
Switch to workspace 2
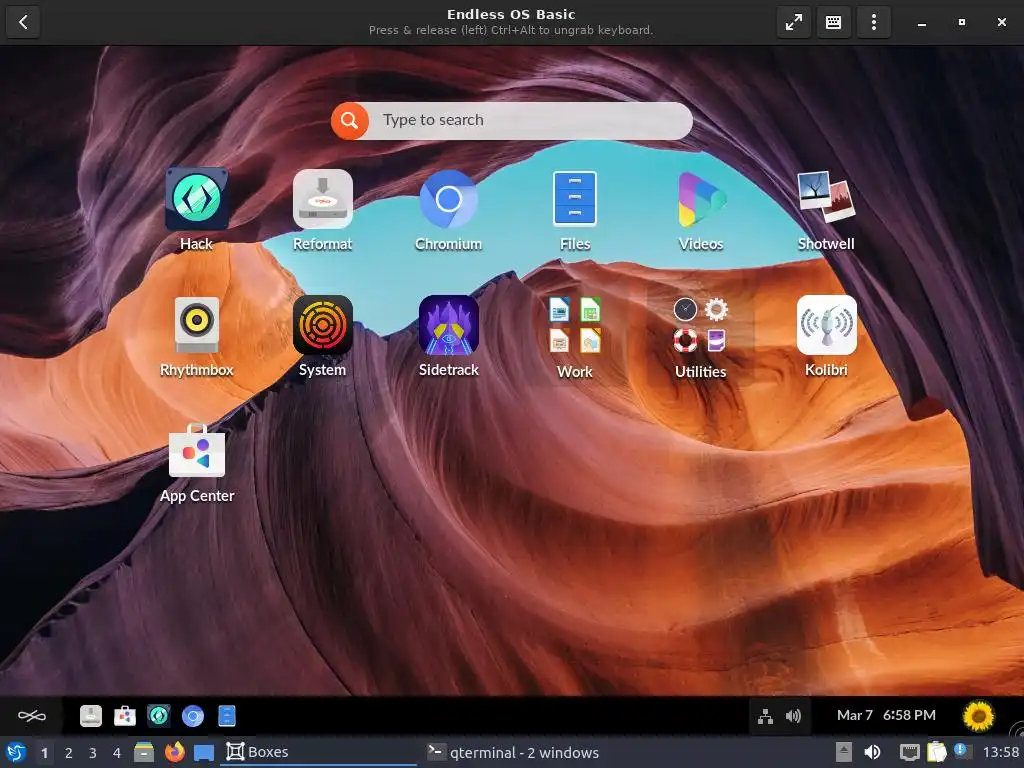click(69, 753)
